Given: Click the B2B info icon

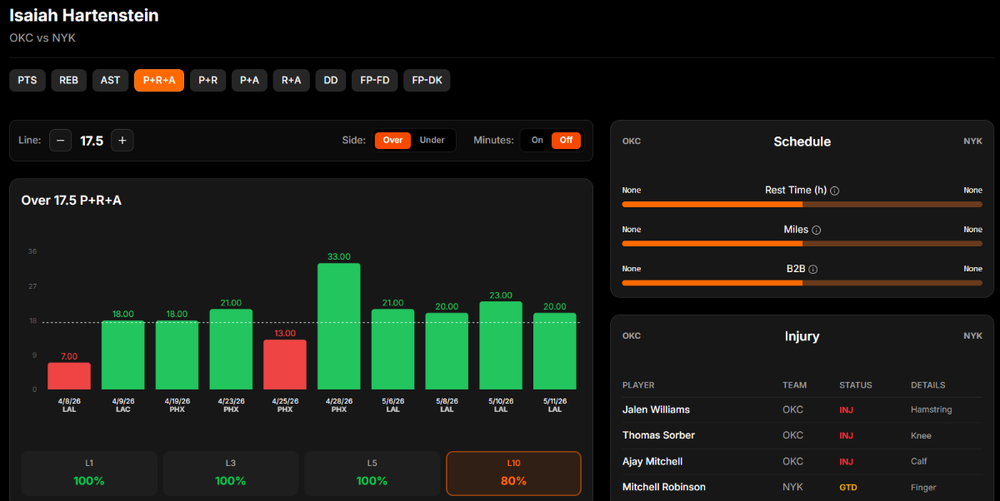Looking at the screenshot, I should point(813,270).
